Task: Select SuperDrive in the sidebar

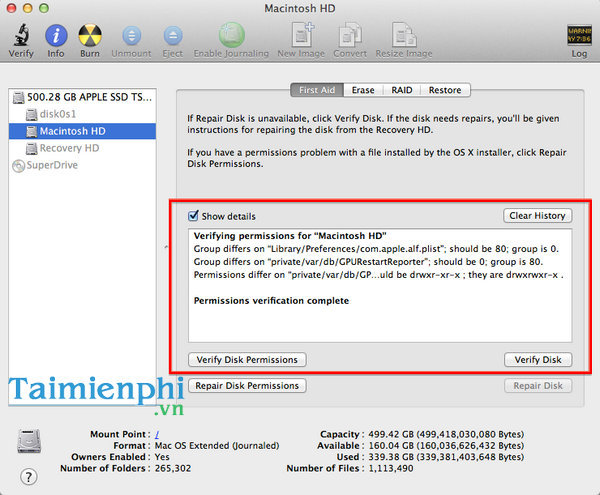Action: click(82, 165)
